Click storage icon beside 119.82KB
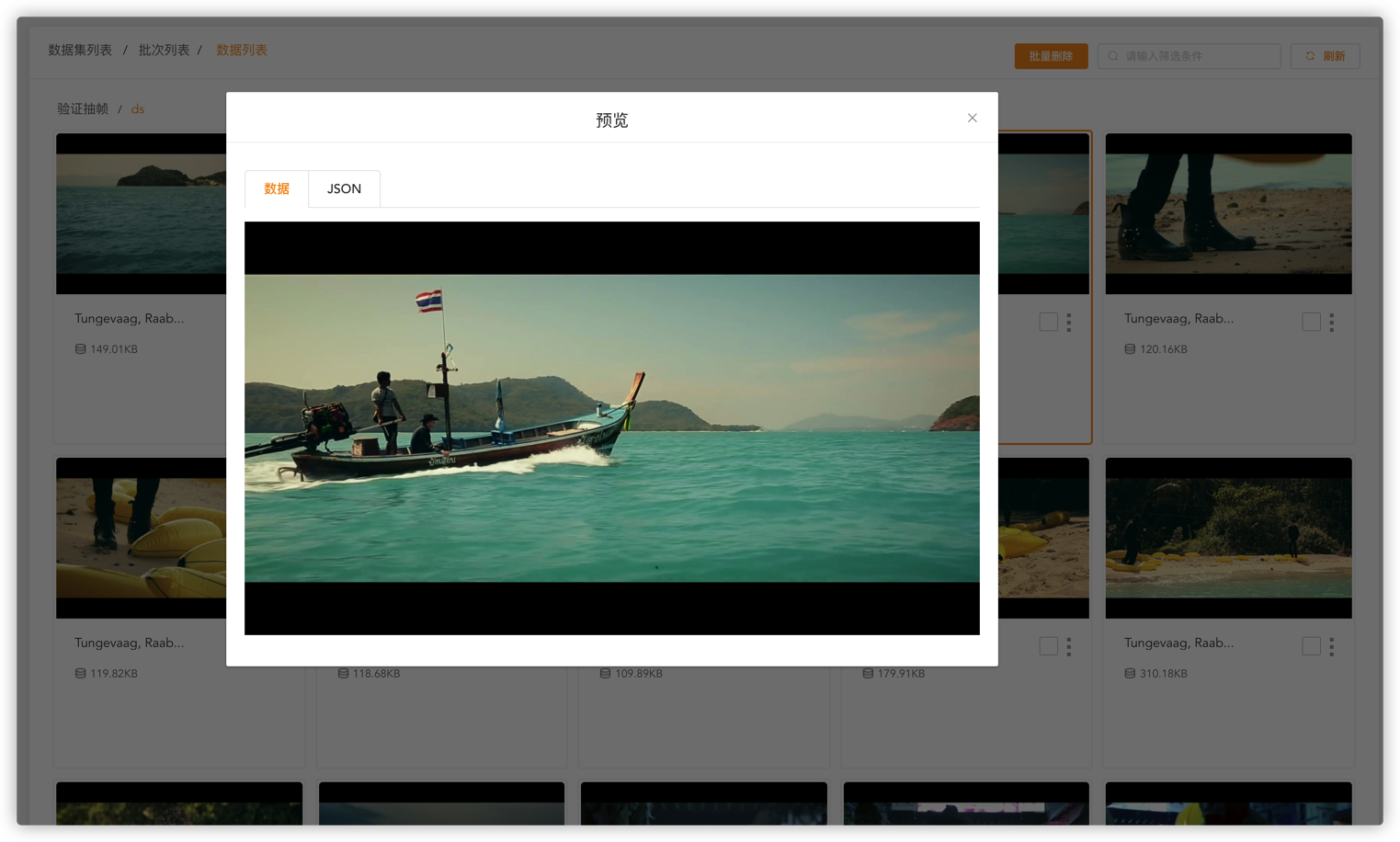The image size is (1400, 842). pyautogui.click(x=80, y=674)
